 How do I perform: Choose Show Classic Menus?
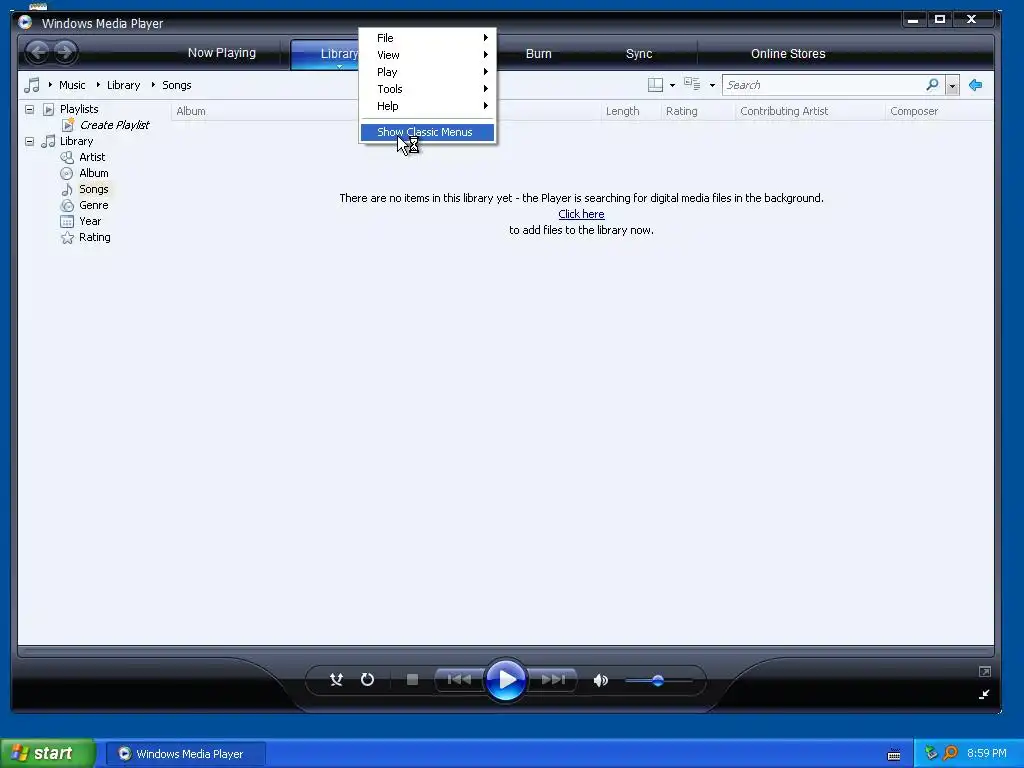[428, 132]
